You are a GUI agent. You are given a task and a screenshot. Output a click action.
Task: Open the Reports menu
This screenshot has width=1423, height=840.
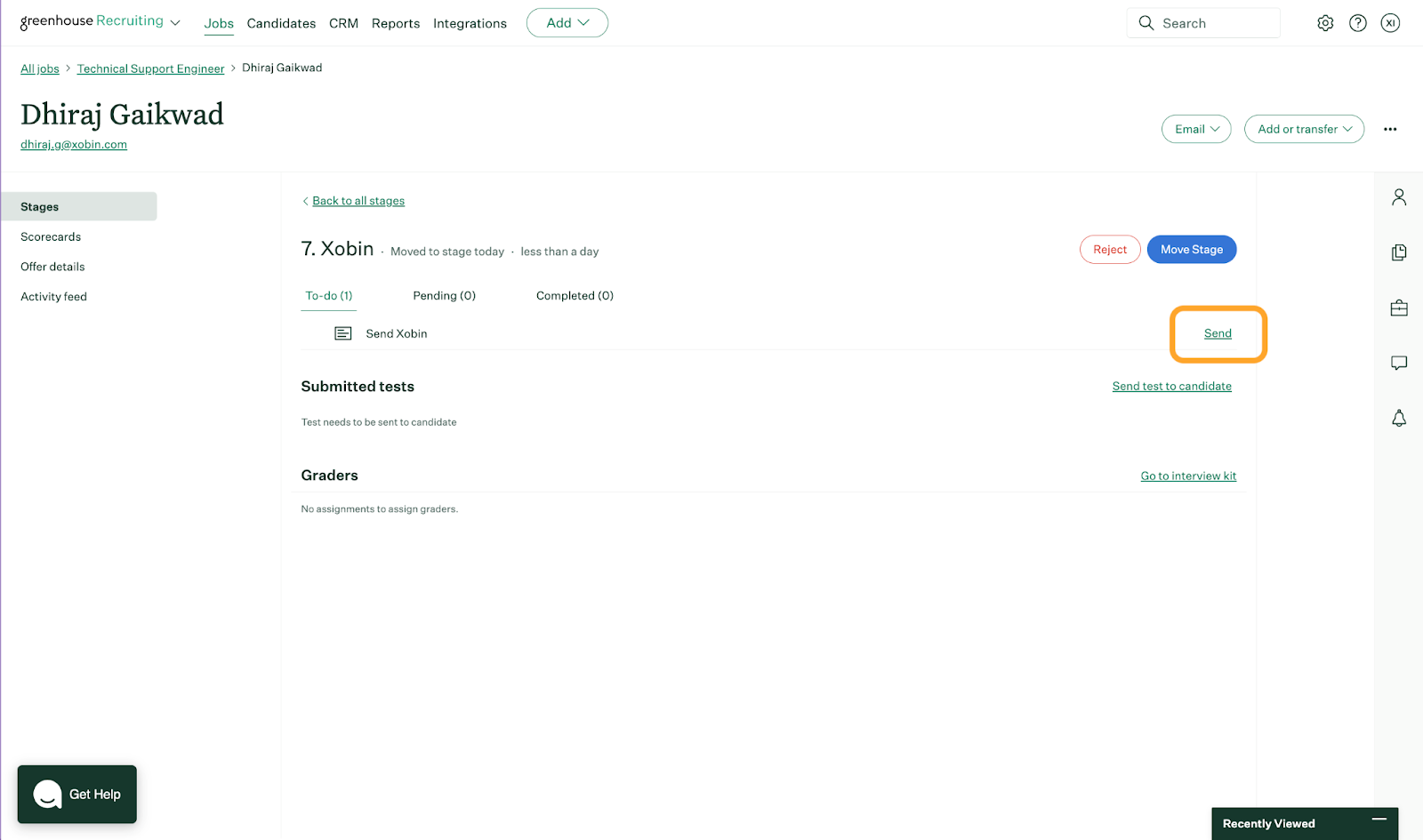tap(396, 23)
